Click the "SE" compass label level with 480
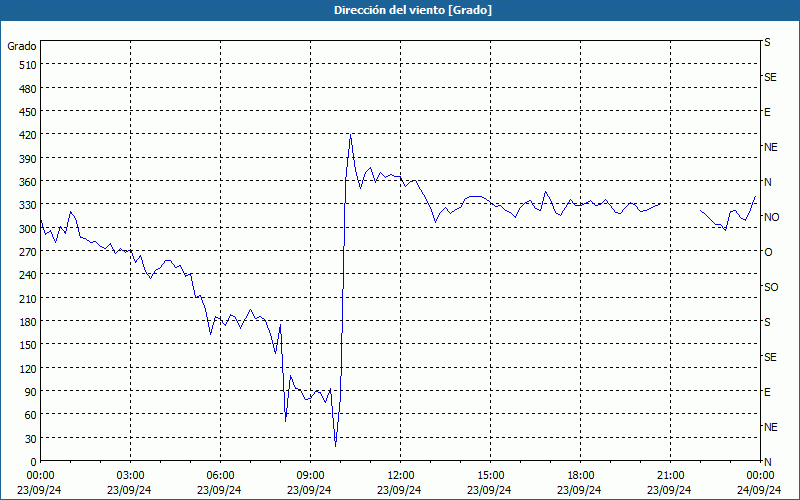Screen dimensions: 800x500 [770, 77]
